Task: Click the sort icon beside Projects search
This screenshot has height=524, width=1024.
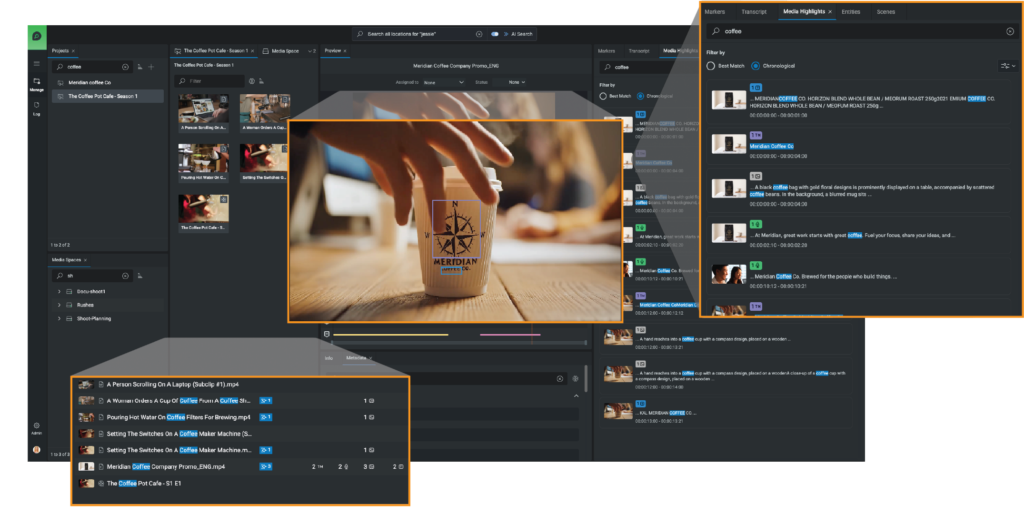Action: 140,67
